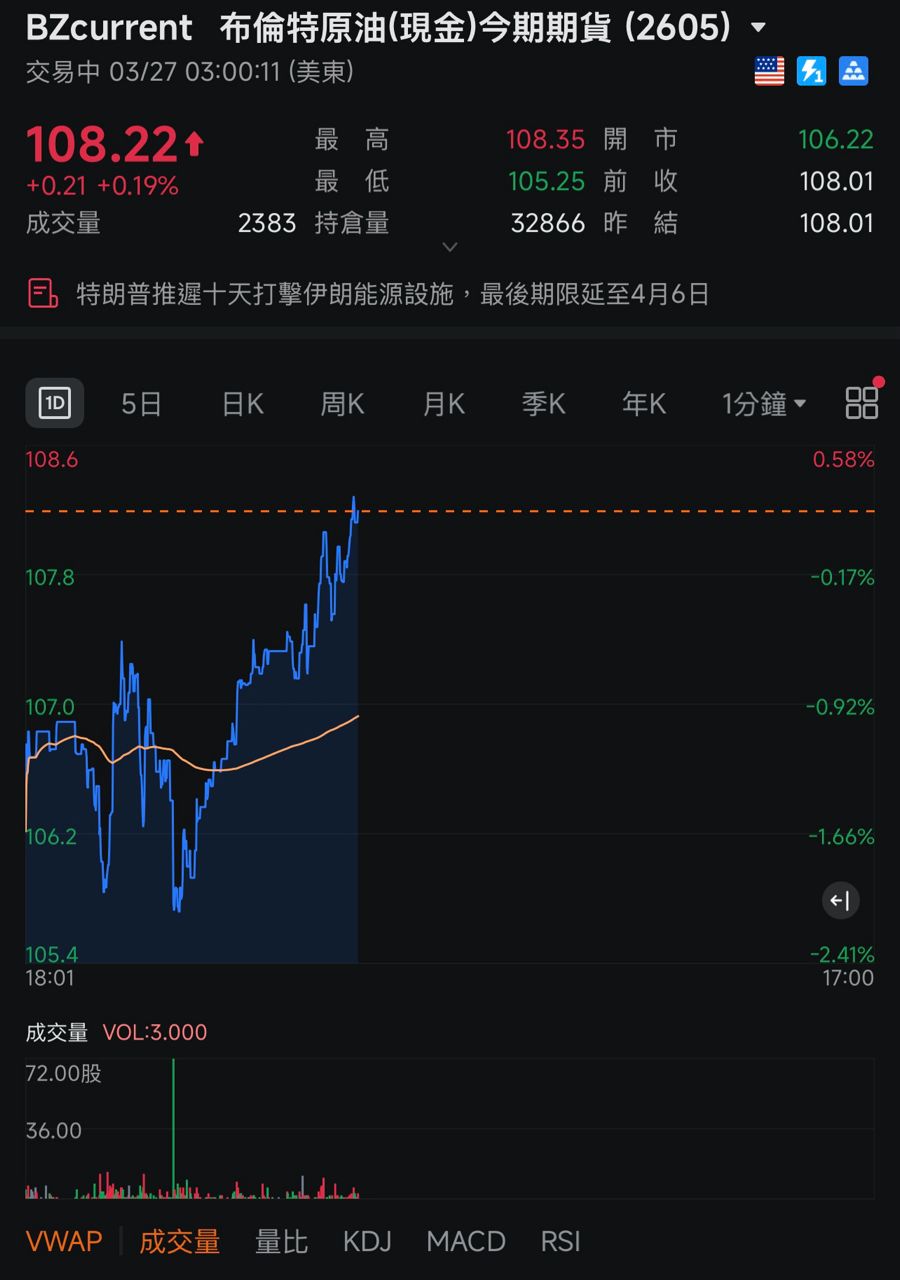Tap the collapse chart arrow button

coord(840,901)
